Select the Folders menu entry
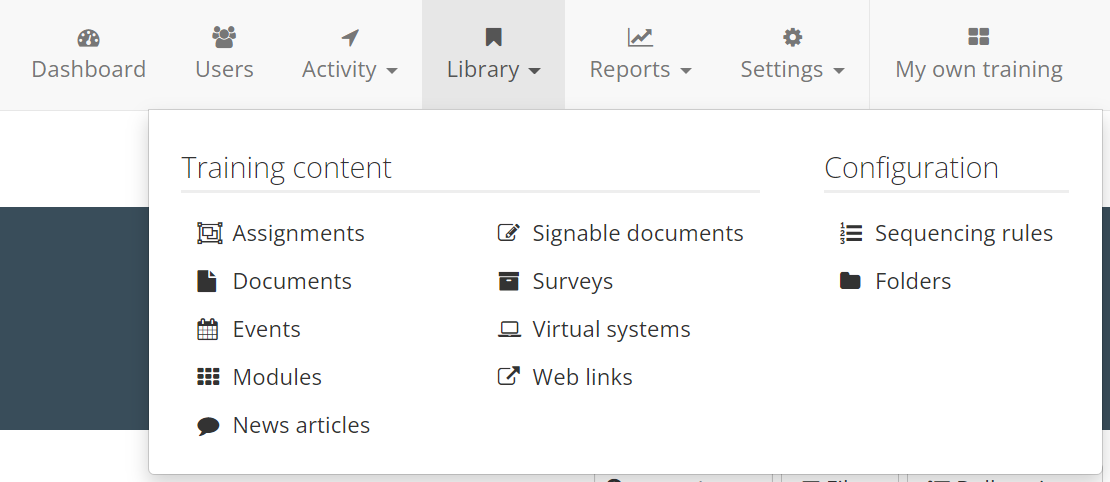1110x482 pixels. point(912,282)
